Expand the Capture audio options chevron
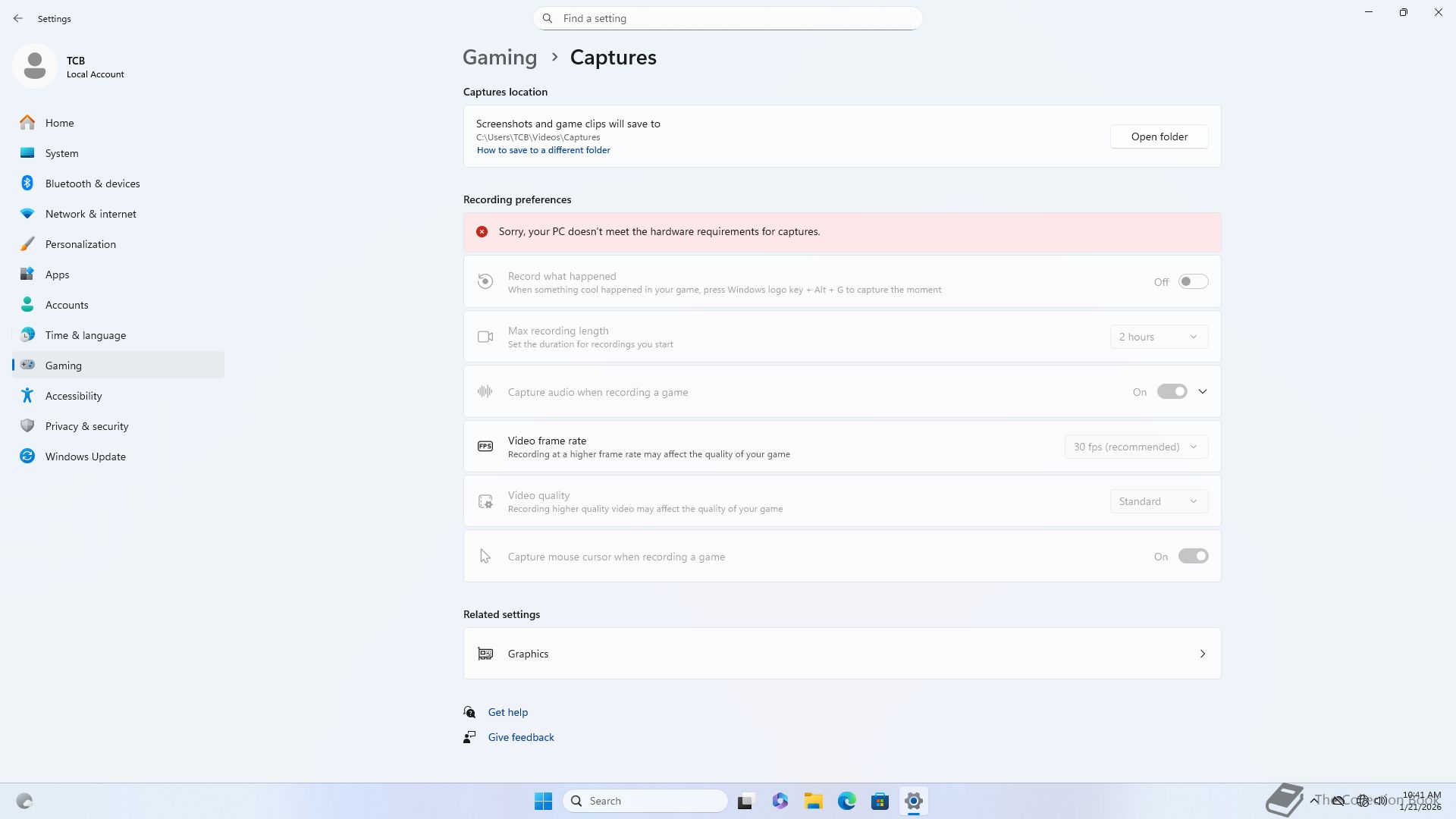 pyautogui.click(x=1203, y=392)
